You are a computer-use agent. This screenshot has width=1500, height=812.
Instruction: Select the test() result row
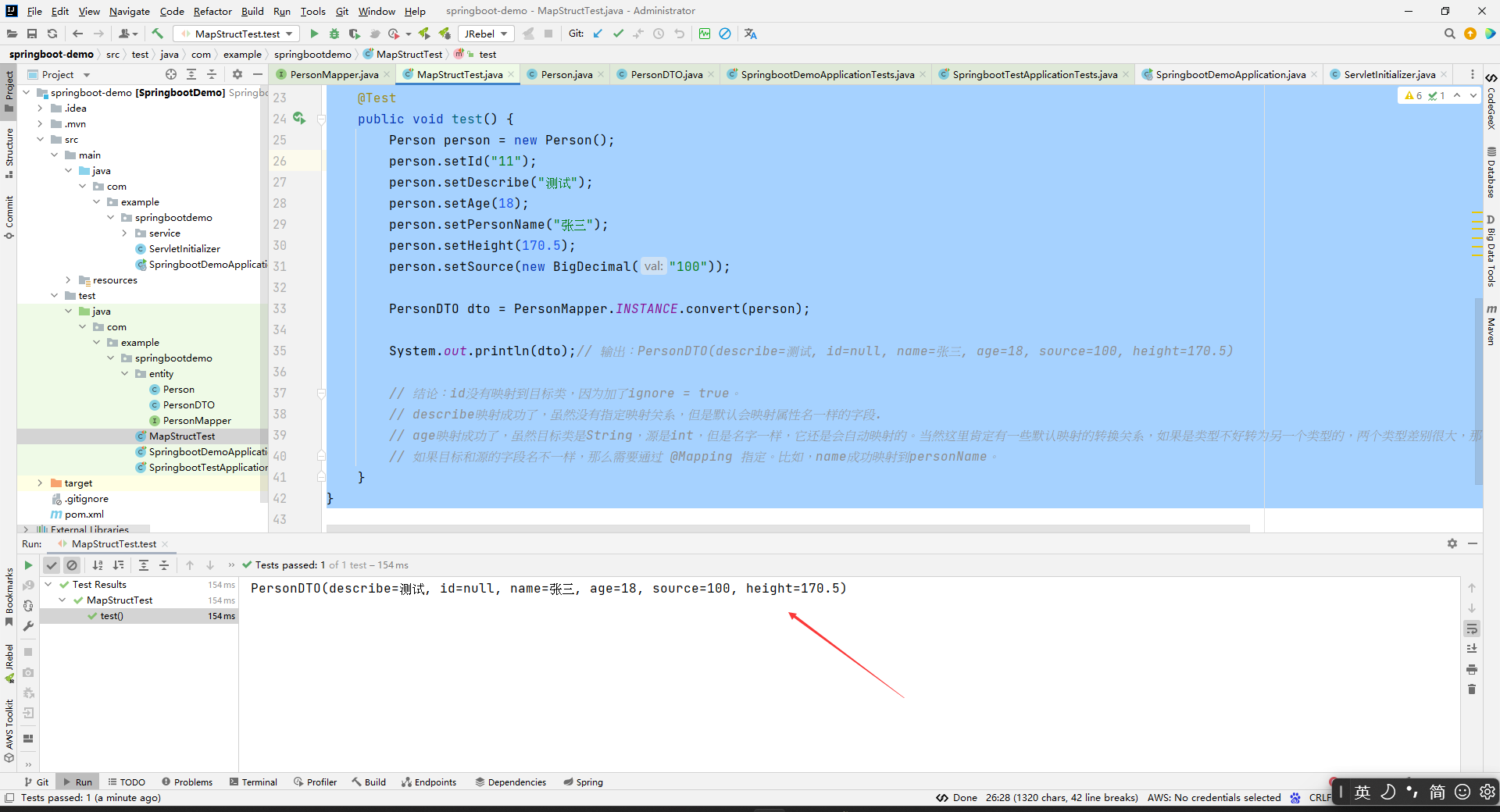[139, 616]
